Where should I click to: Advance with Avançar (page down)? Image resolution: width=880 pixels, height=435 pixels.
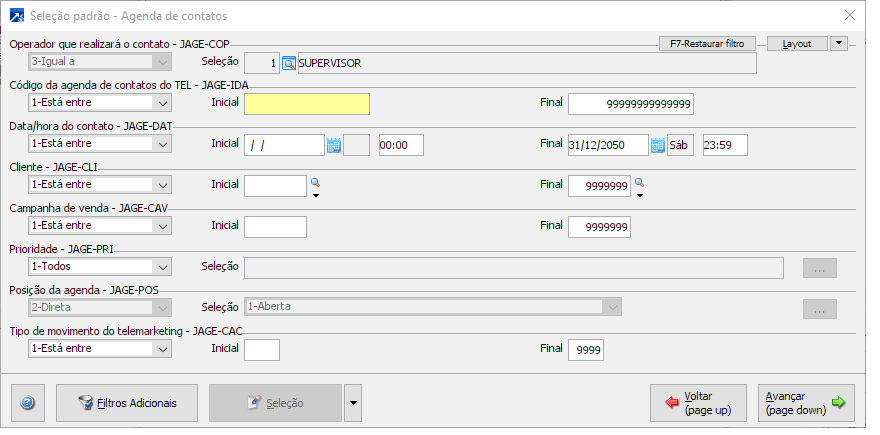click(x=806, y=403)
